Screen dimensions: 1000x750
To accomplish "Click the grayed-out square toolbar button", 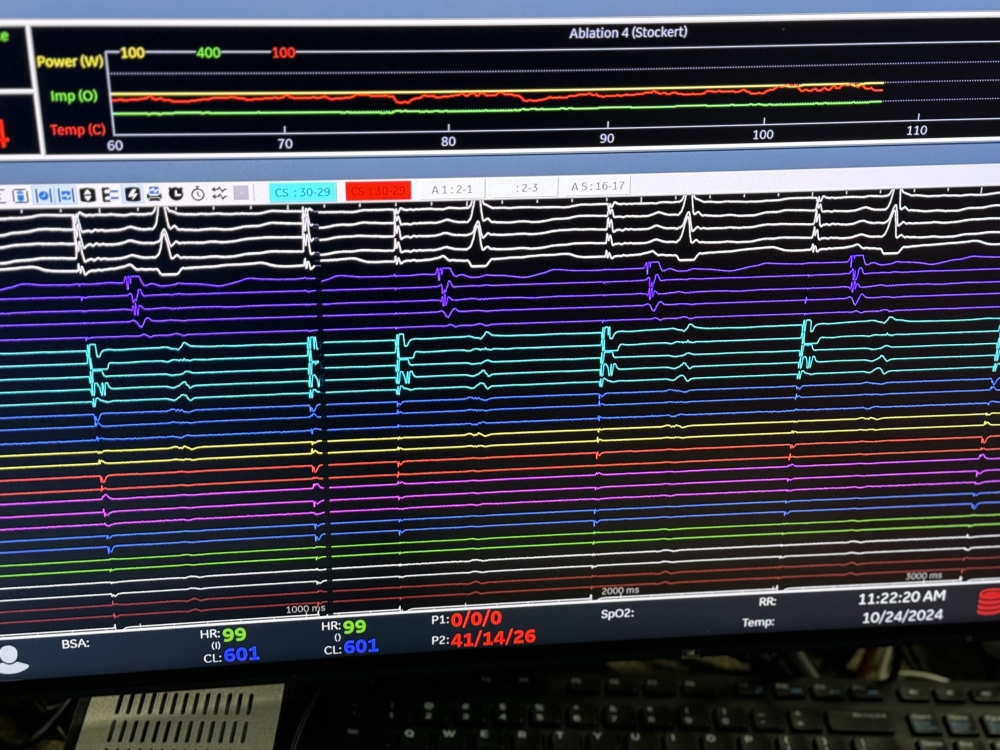I will point(241,193).
